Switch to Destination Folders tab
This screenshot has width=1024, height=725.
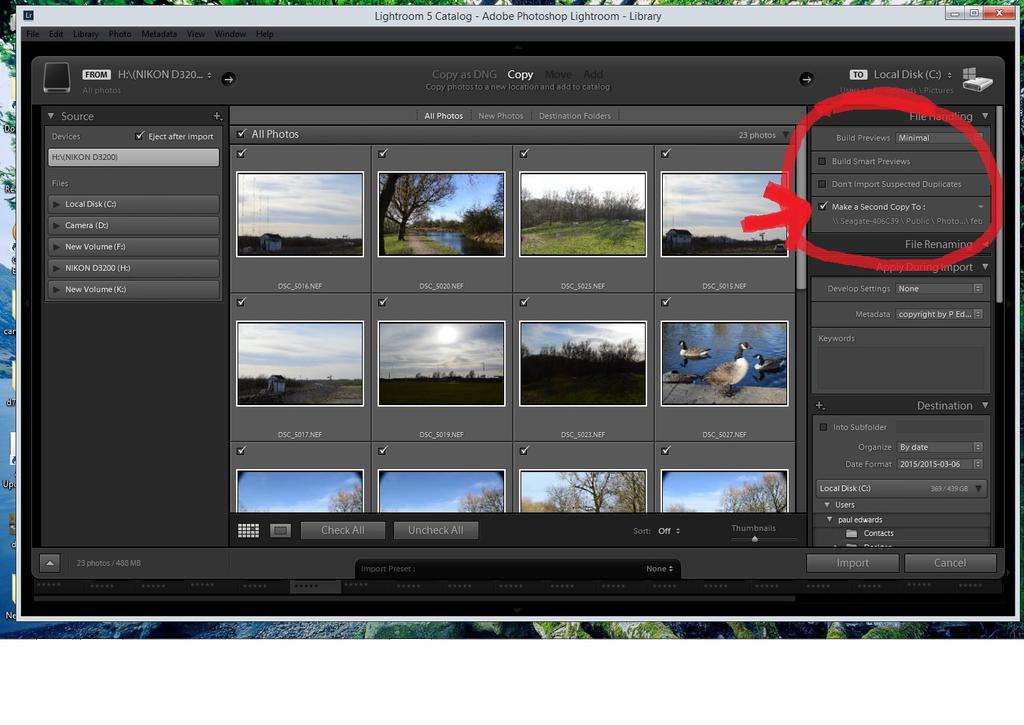575,116
